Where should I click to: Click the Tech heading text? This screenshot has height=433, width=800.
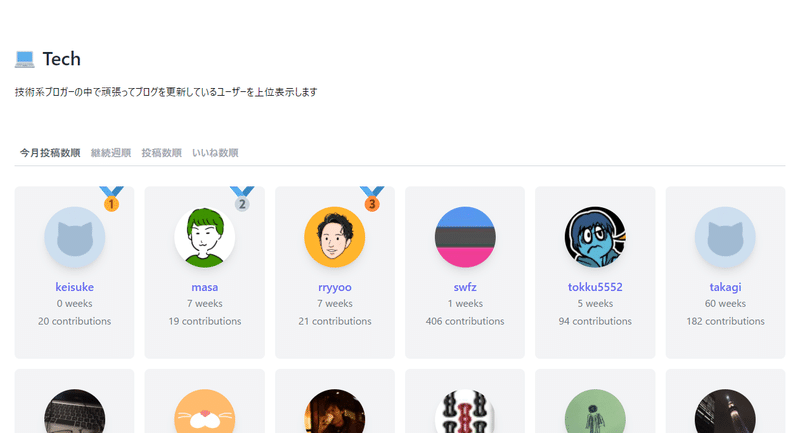61,59
